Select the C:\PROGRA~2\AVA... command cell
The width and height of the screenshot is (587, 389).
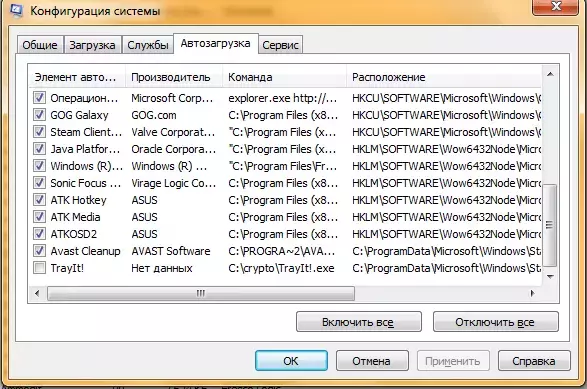(x=282, y=251)
